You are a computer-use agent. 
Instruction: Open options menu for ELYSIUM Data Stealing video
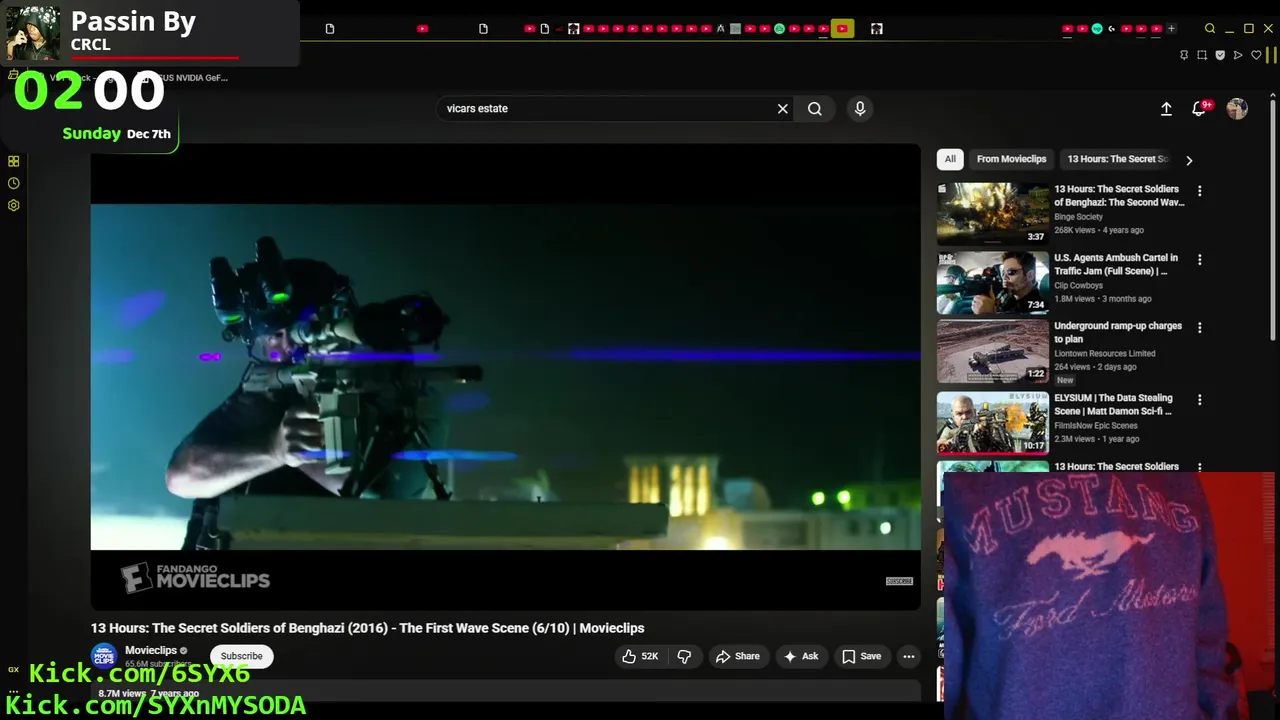click(1200, 400)
